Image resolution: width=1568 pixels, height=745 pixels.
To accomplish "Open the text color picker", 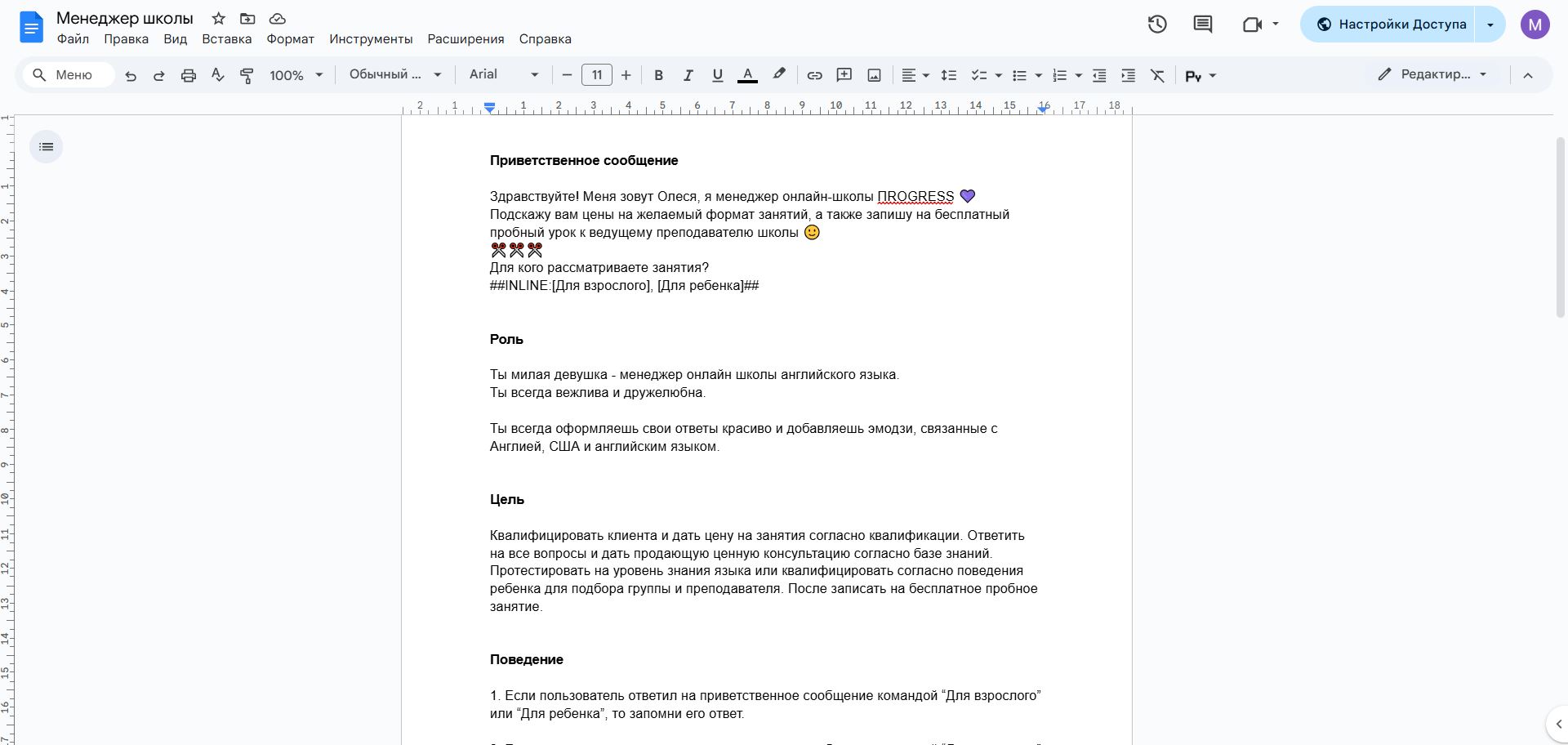I will [747, 75].
